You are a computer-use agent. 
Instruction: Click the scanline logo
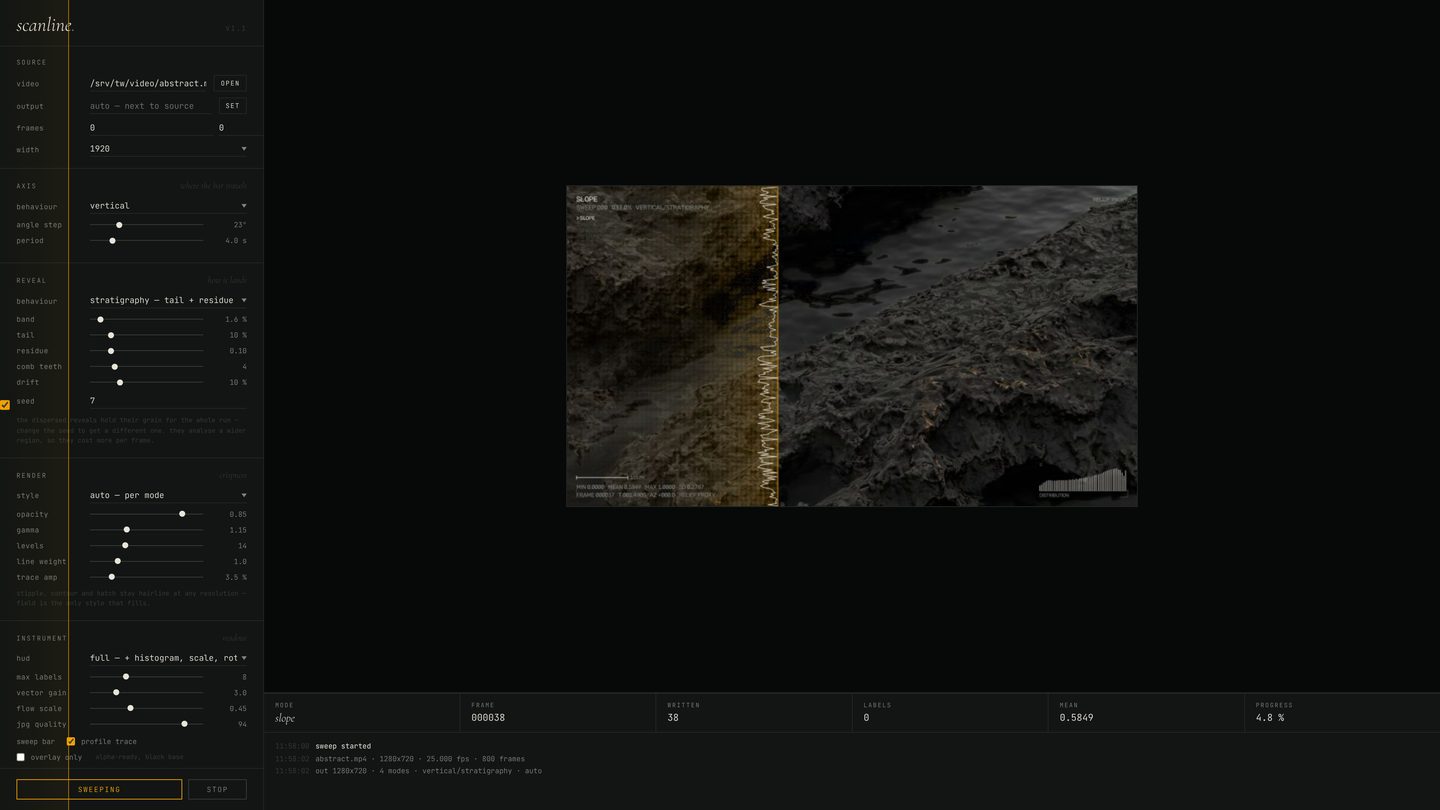(45, 26)
